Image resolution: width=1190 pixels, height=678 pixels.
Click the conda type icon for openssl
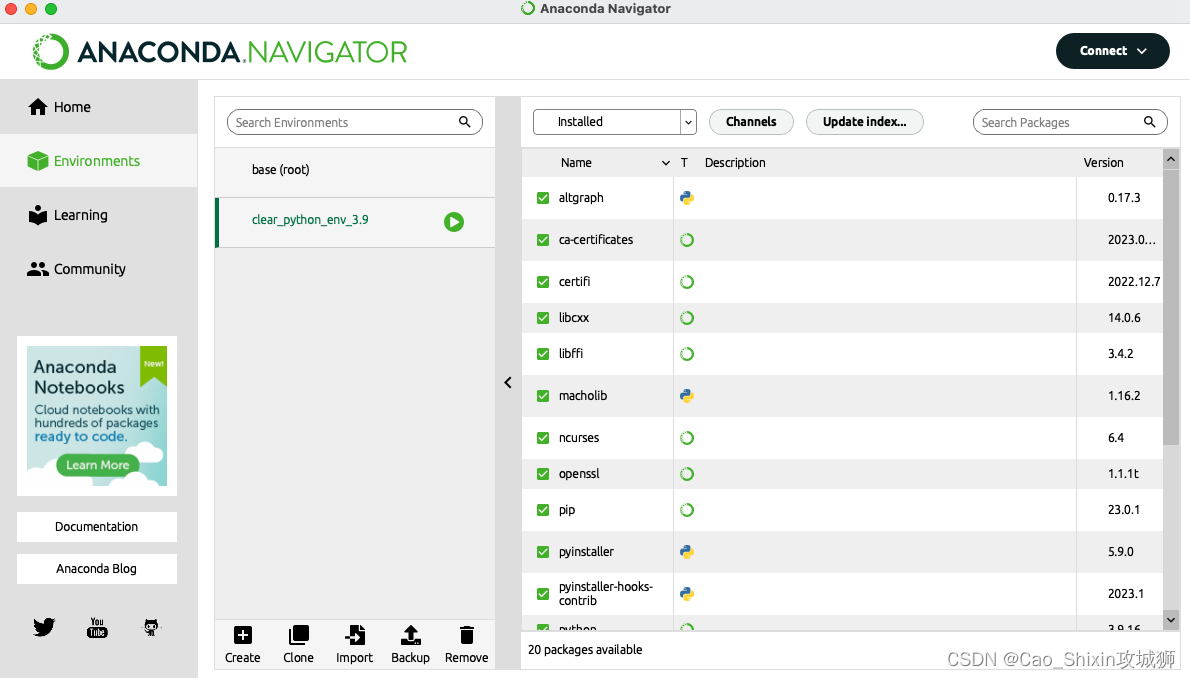click(687, 474)
